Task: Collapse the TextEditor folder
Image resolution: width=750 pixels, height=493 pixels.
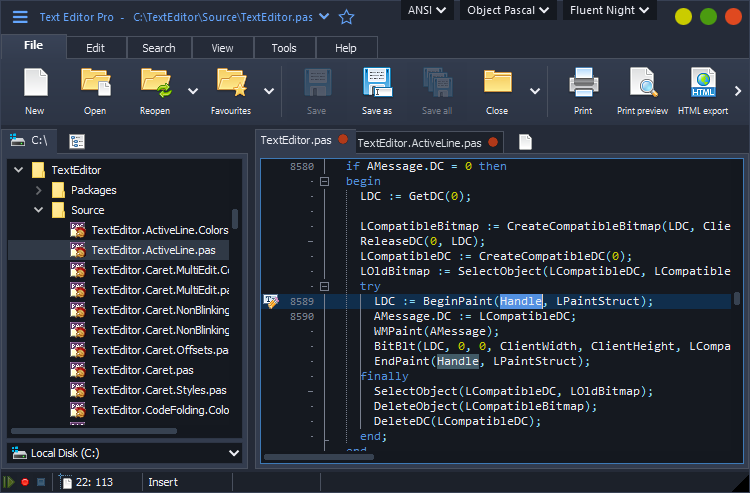Action: coord(19,169)
